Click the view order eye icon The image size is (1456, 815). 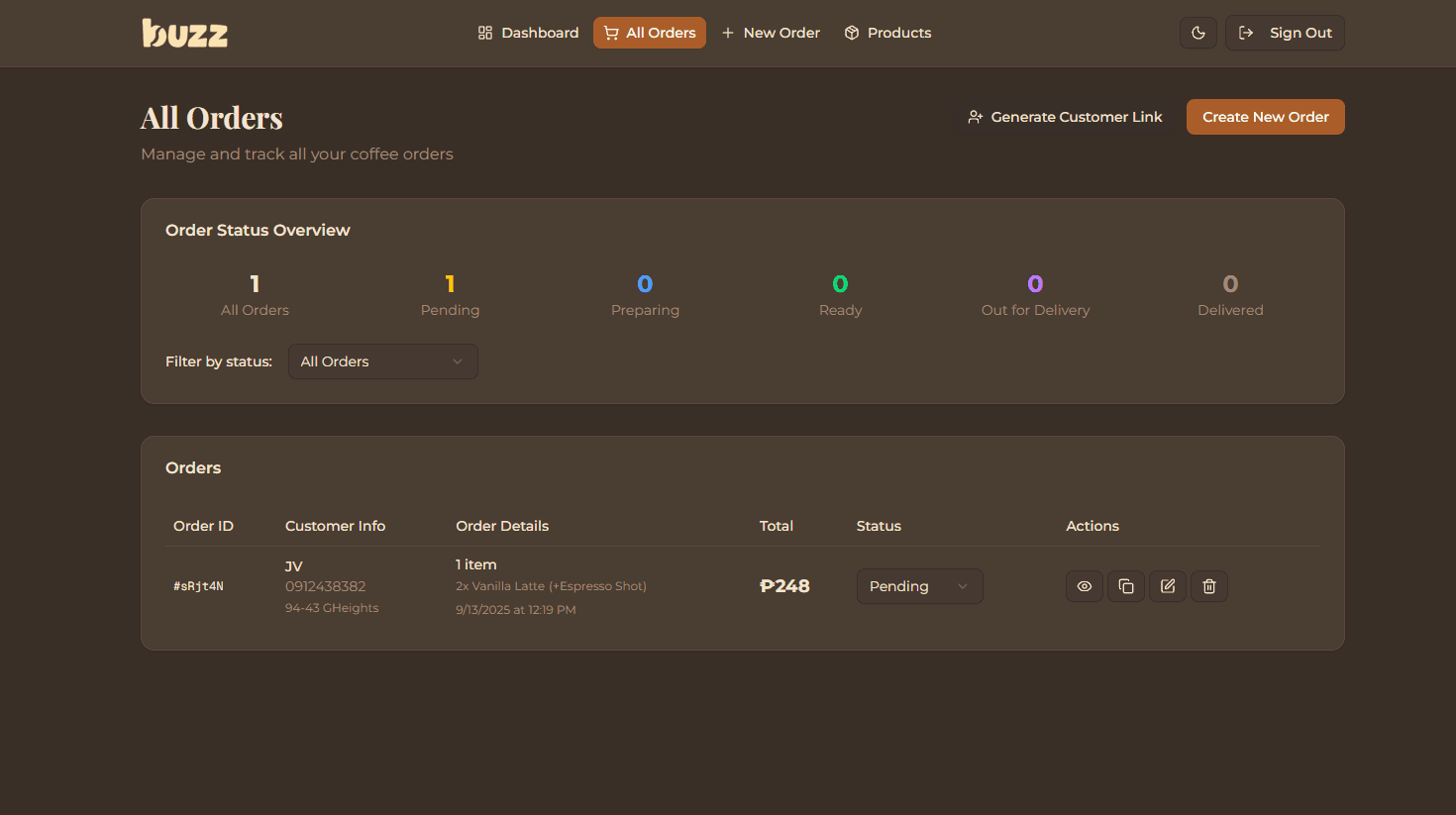tap(1084, 586)
